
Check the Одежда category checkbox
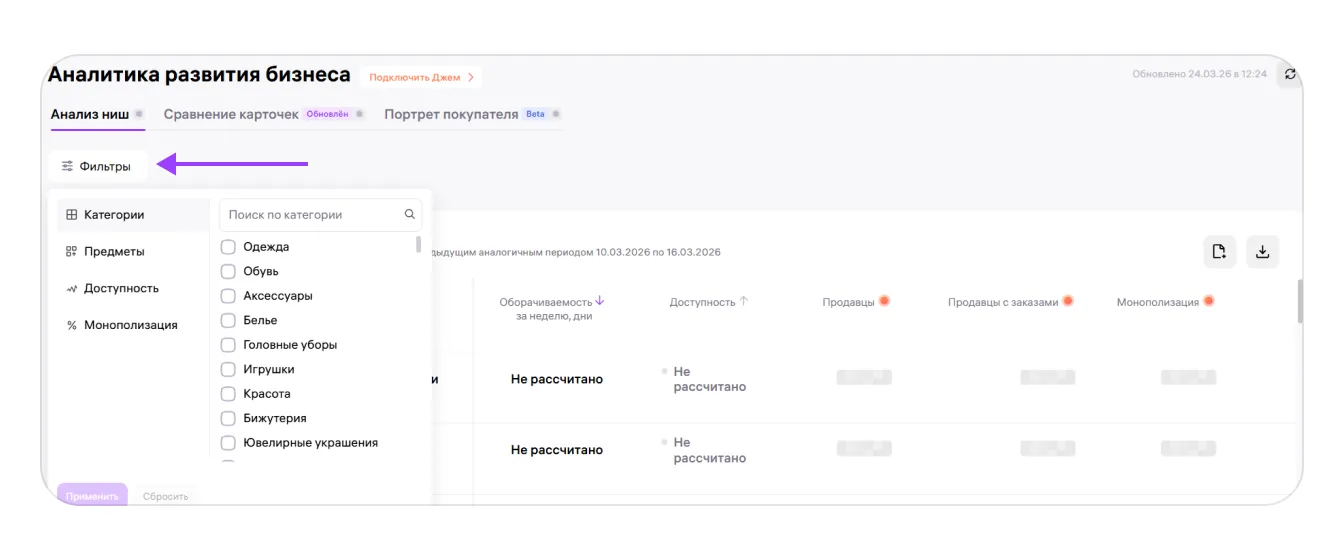[228, 247]
